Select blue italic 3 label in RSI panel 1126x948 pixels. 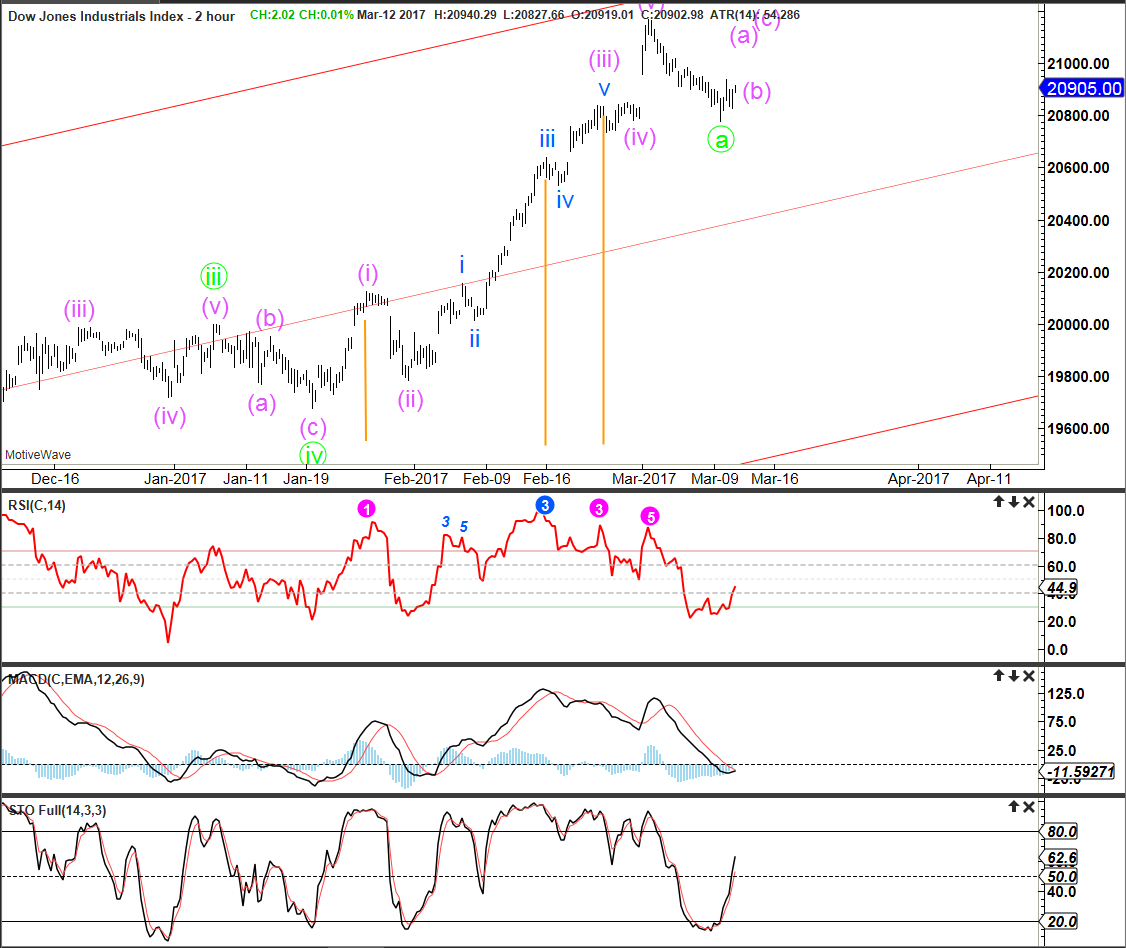coord(446,522)
